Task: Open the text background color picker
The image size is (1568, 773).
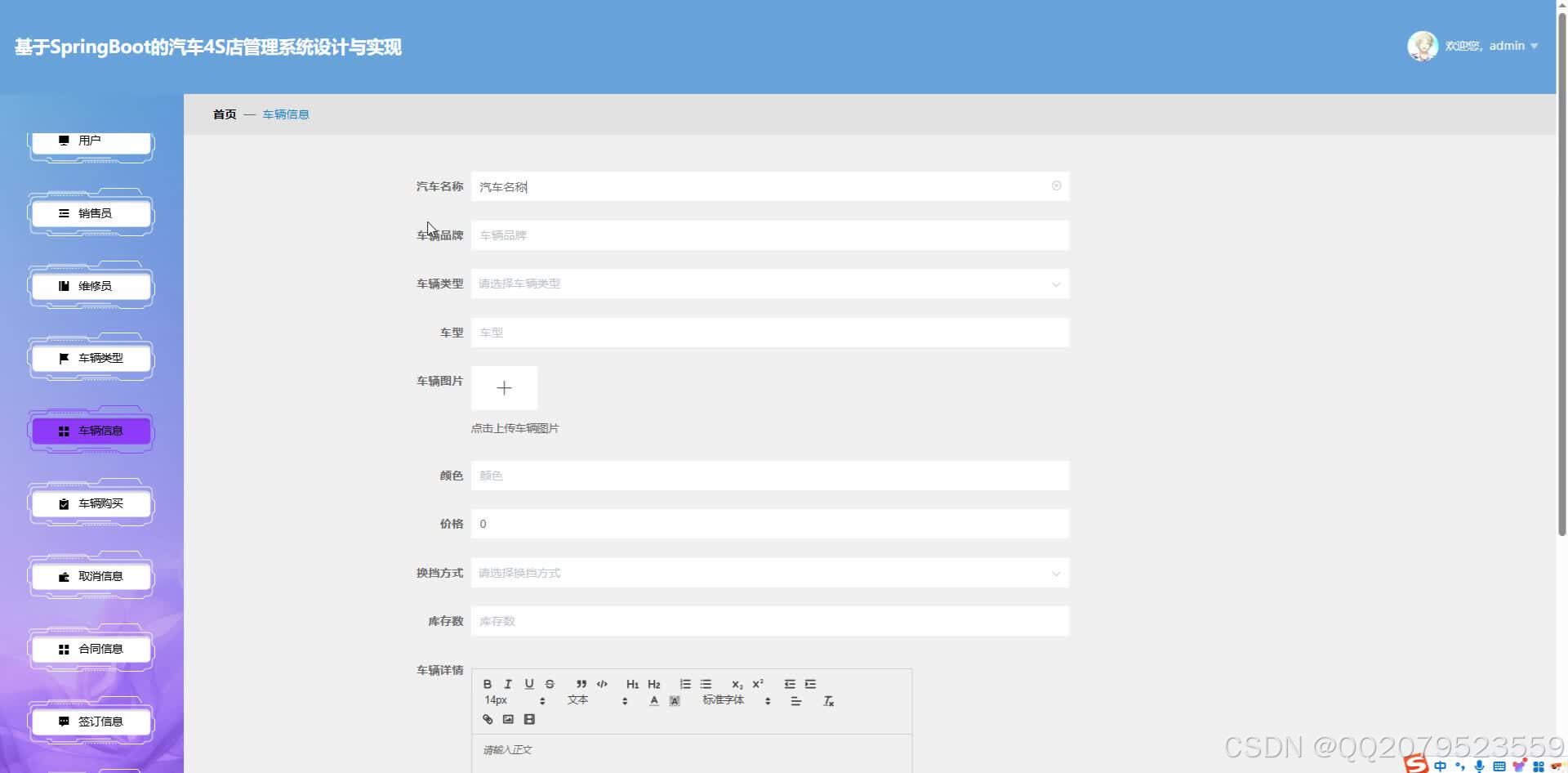Action: pyautogui.click(x=675, y=701)
